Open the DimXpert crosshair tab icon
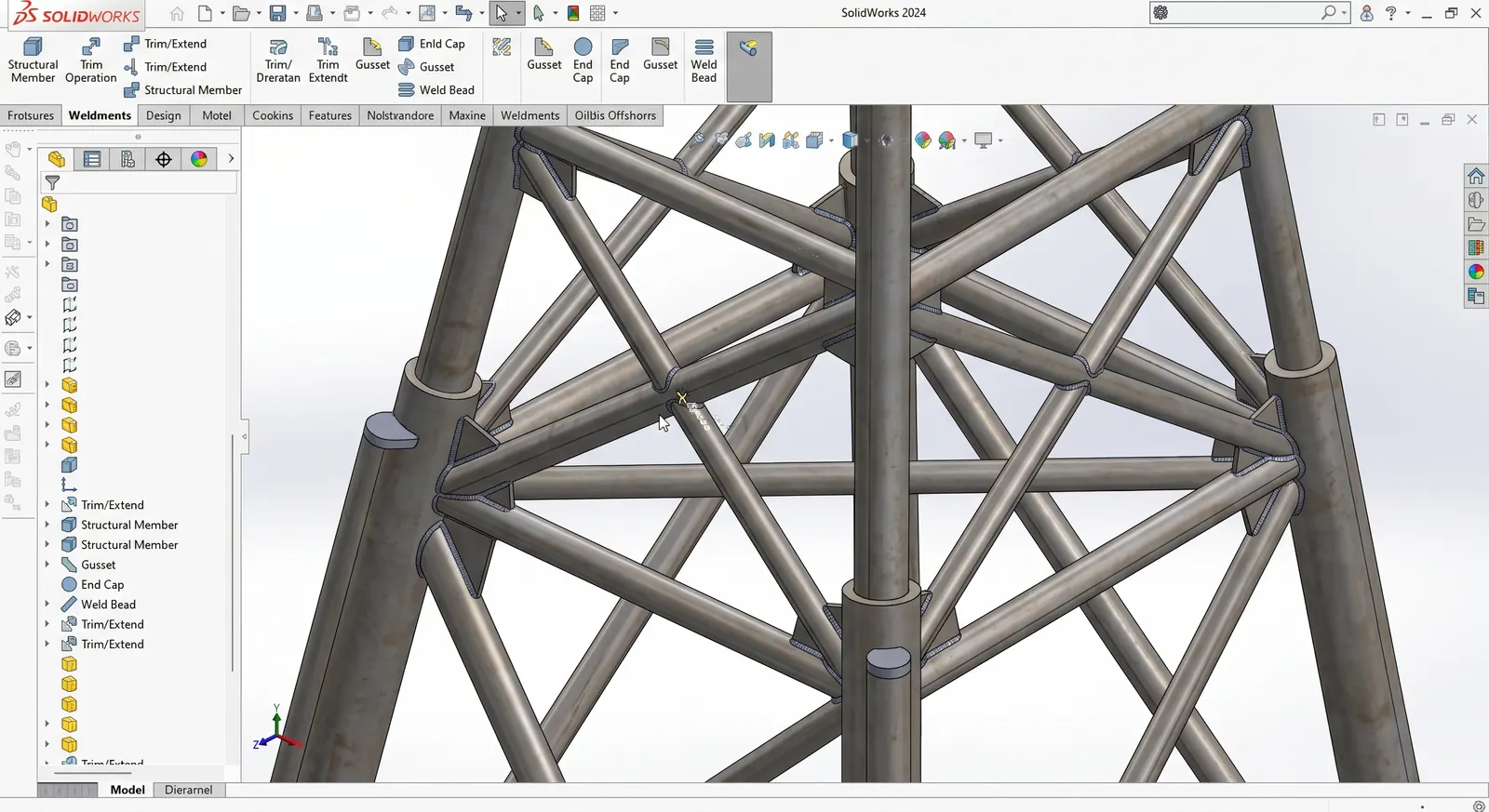The width and height of the screenshot is (1489, 812). pos(164,159)
